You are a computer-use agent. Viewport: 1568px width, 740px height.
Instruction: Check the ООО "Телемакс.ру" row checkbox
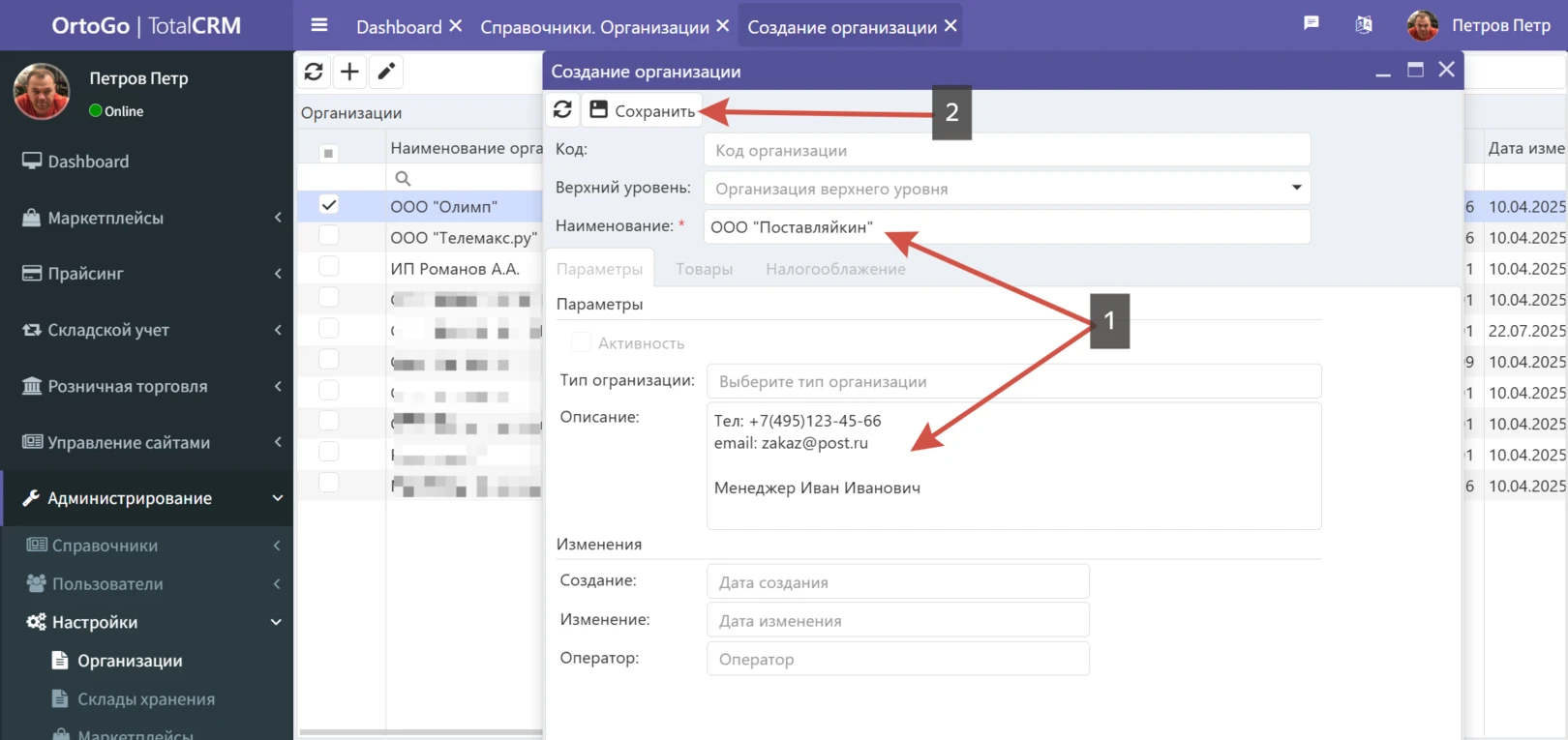click(x=329, y=236)
